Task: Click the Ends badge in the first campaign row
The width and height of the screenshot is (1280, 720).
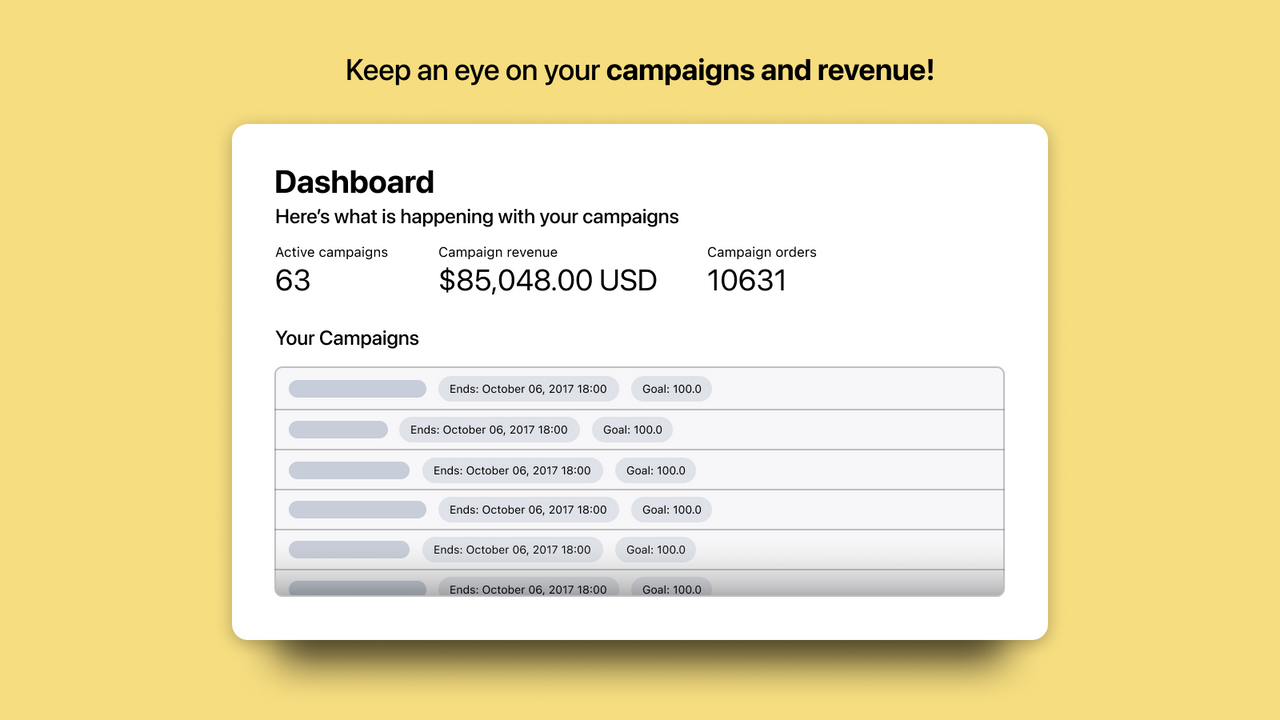Action: click(528, 388)
